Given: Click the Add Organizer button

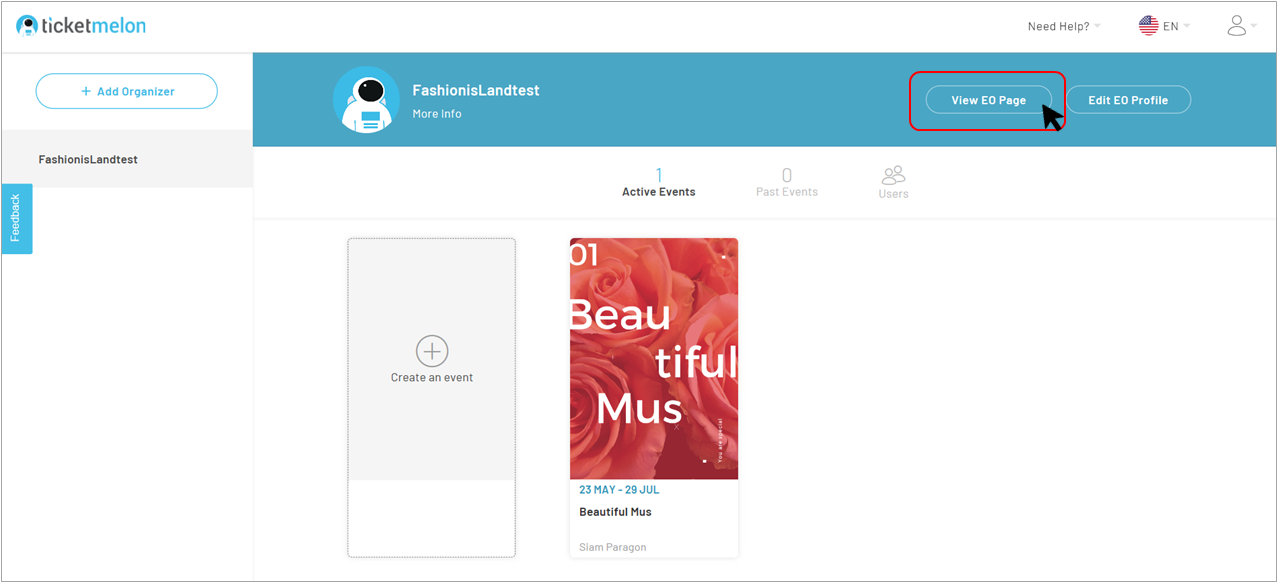Looking at the screenshot, I should pos(127,91).
